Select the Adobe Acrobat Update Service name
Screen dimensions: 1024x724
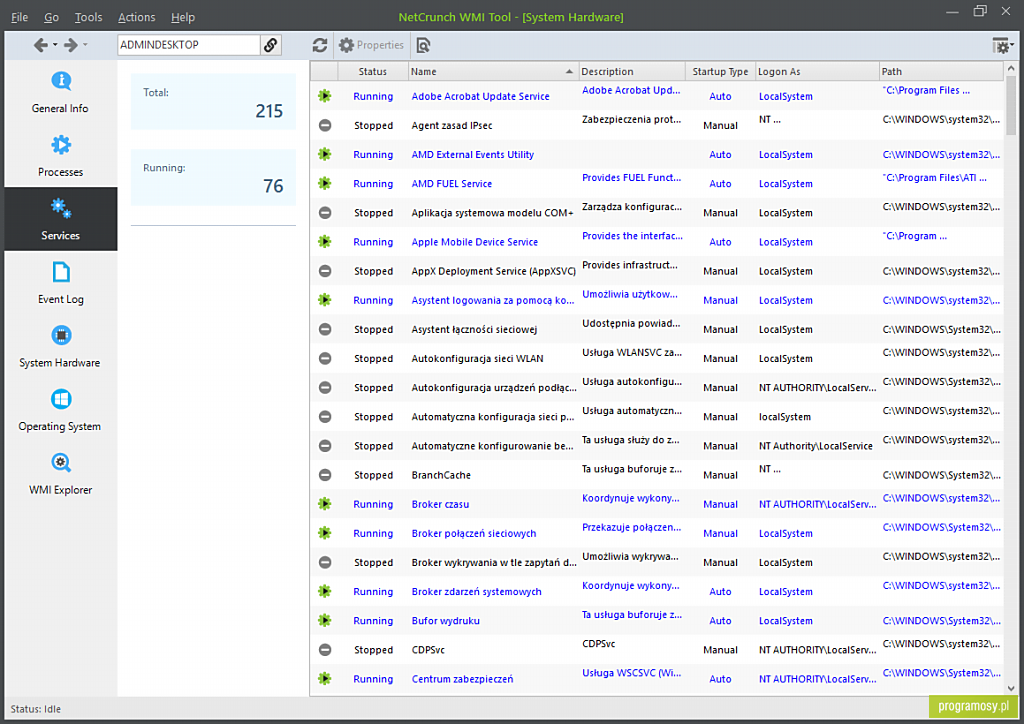point(480,96)
